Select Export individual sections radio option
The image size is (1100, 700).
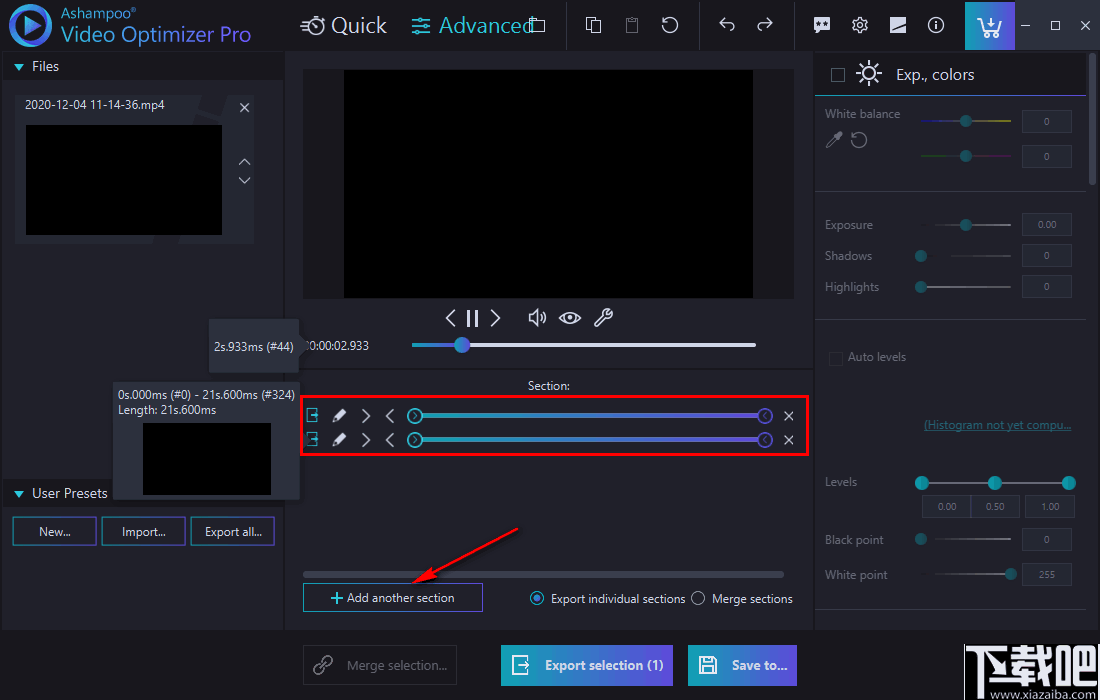pos(537,598)
